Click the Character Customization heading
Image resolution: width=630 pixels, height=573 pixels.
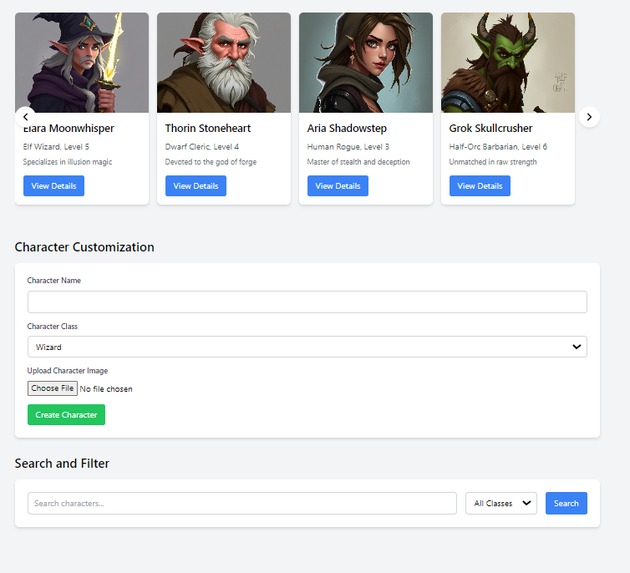(x=84, y=247)
